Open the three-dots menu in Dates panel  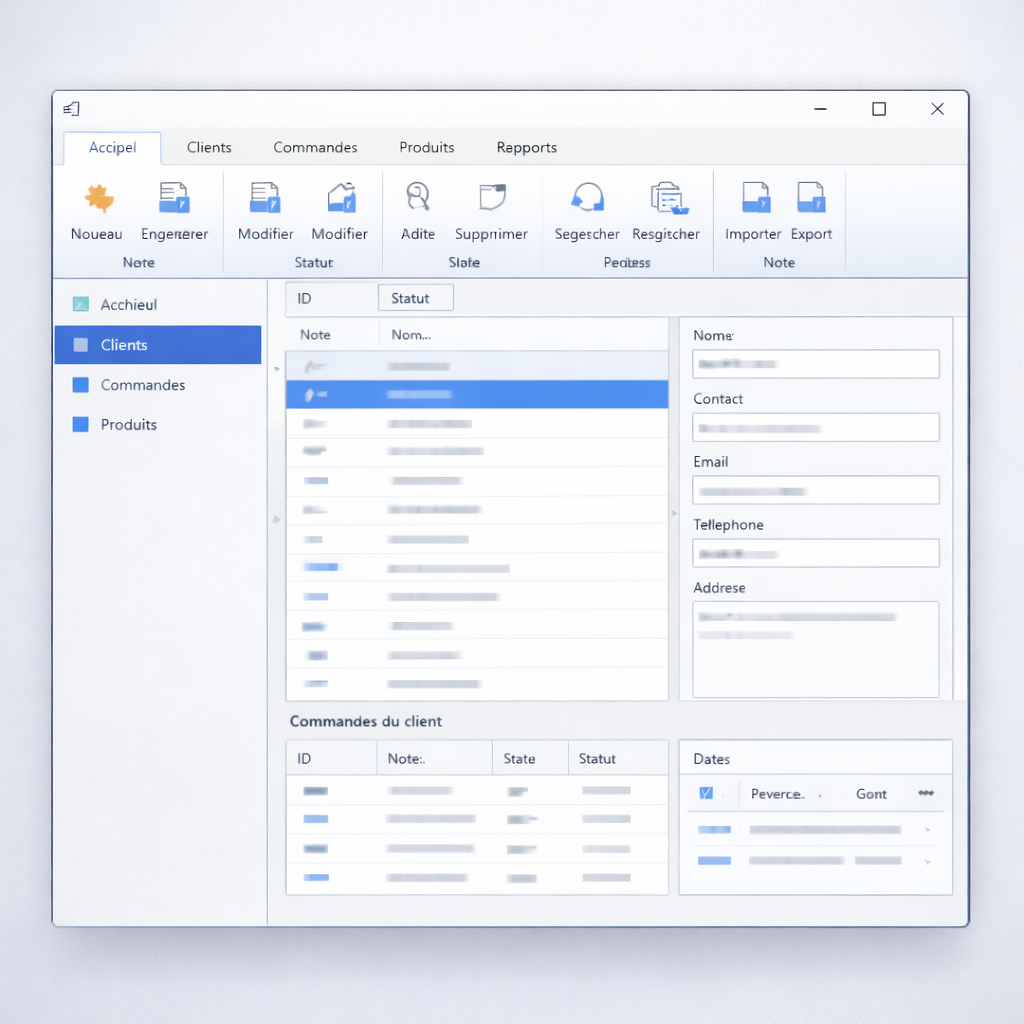point(926,793)
